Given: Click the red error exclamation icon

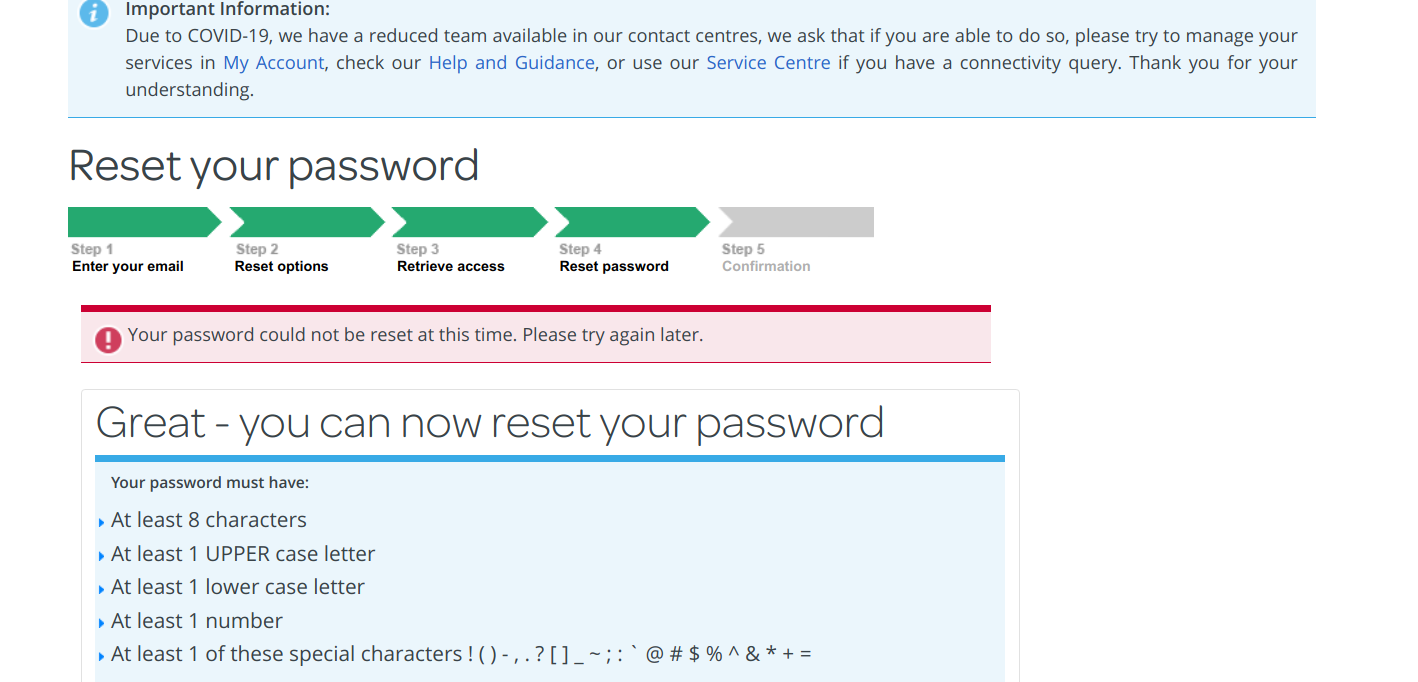Looking at the screenshot, I should 107,340.
